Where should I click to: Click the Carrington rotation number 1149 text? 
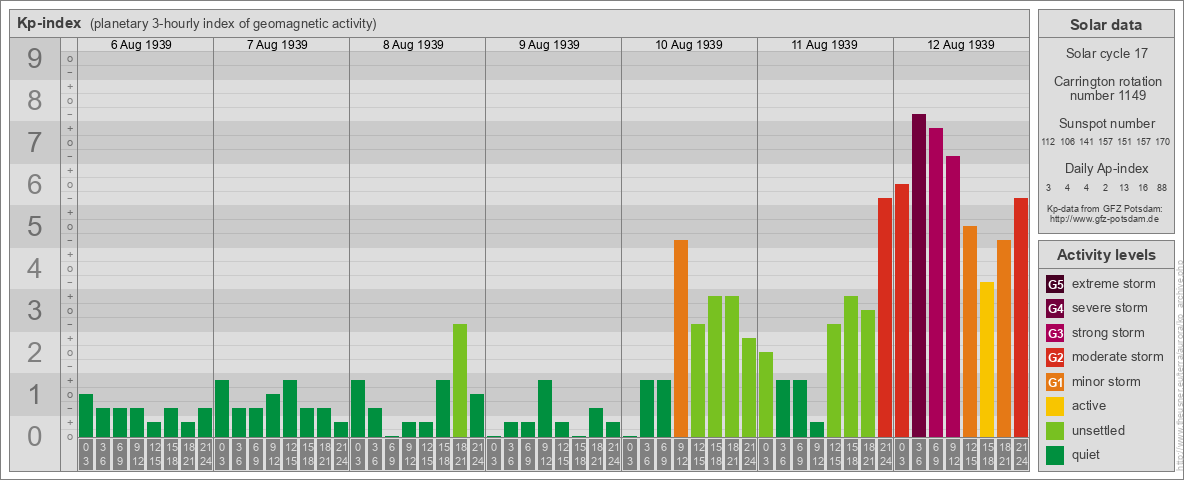click(1106, 88)
